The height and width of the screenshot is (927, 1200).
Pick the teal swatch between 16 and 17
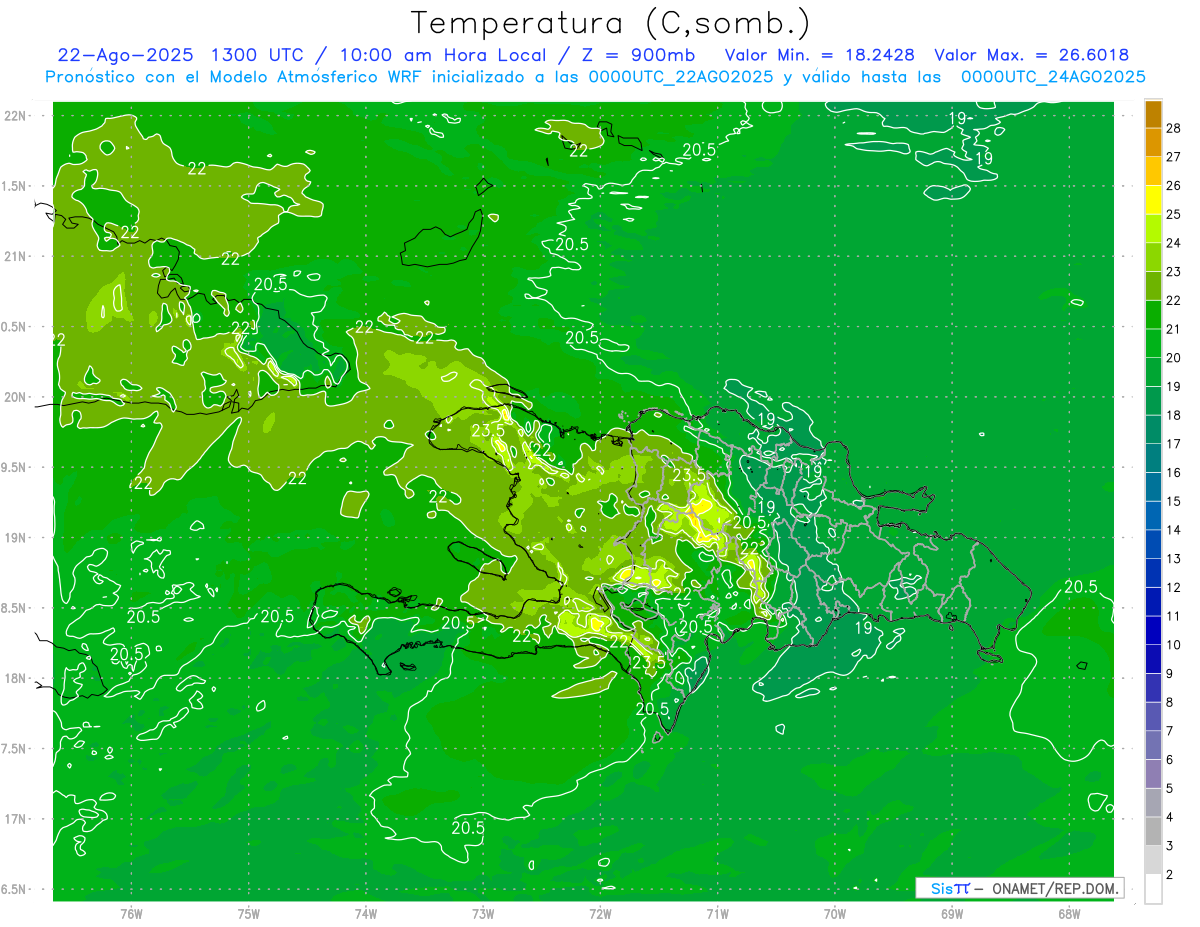pyautogui.click(x=1153, y=458)
